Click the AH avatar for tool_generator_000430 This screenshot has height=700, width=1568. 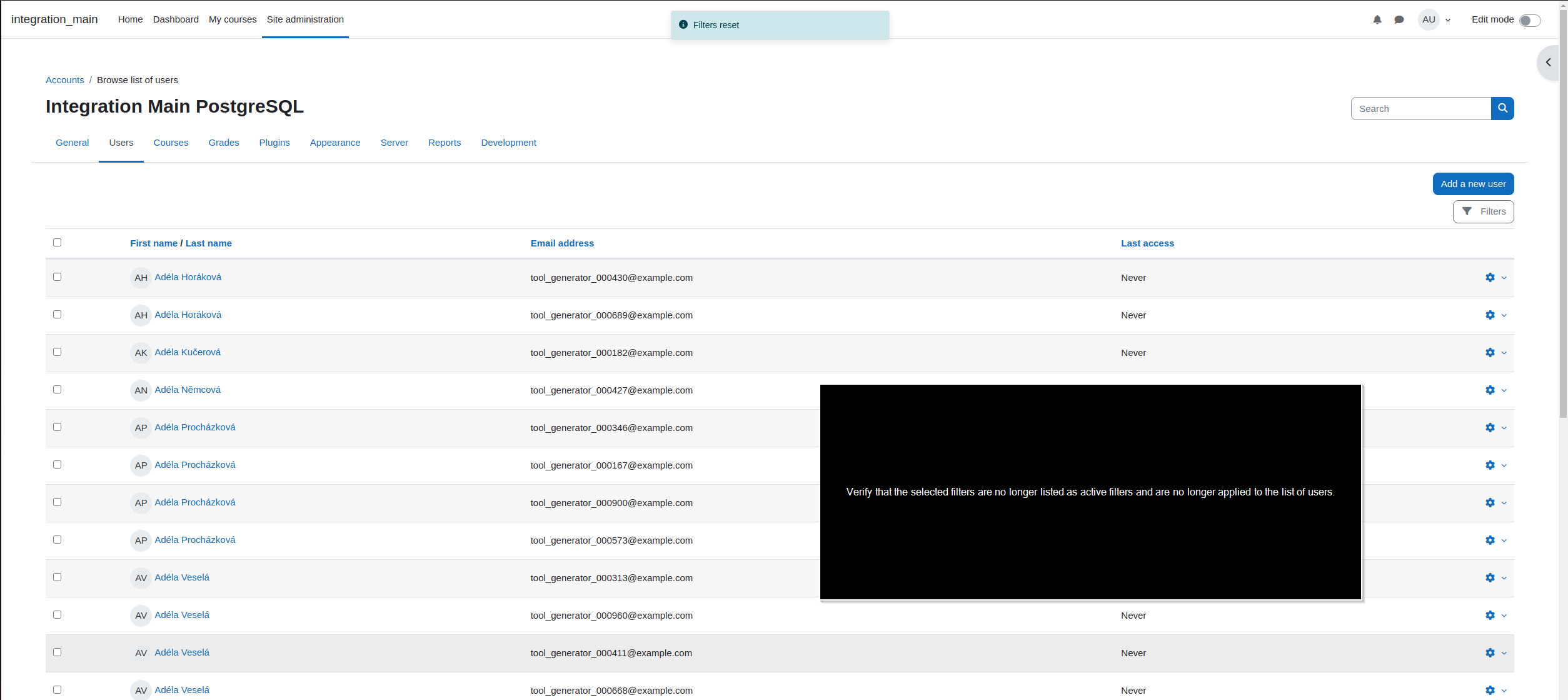pos(141,278)
